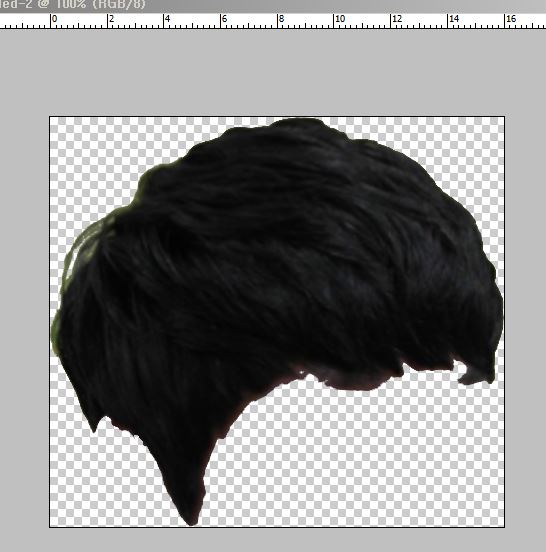
Task: Click the 12 mark on the horizontal ruler
Action: click(x=397, y=19)
